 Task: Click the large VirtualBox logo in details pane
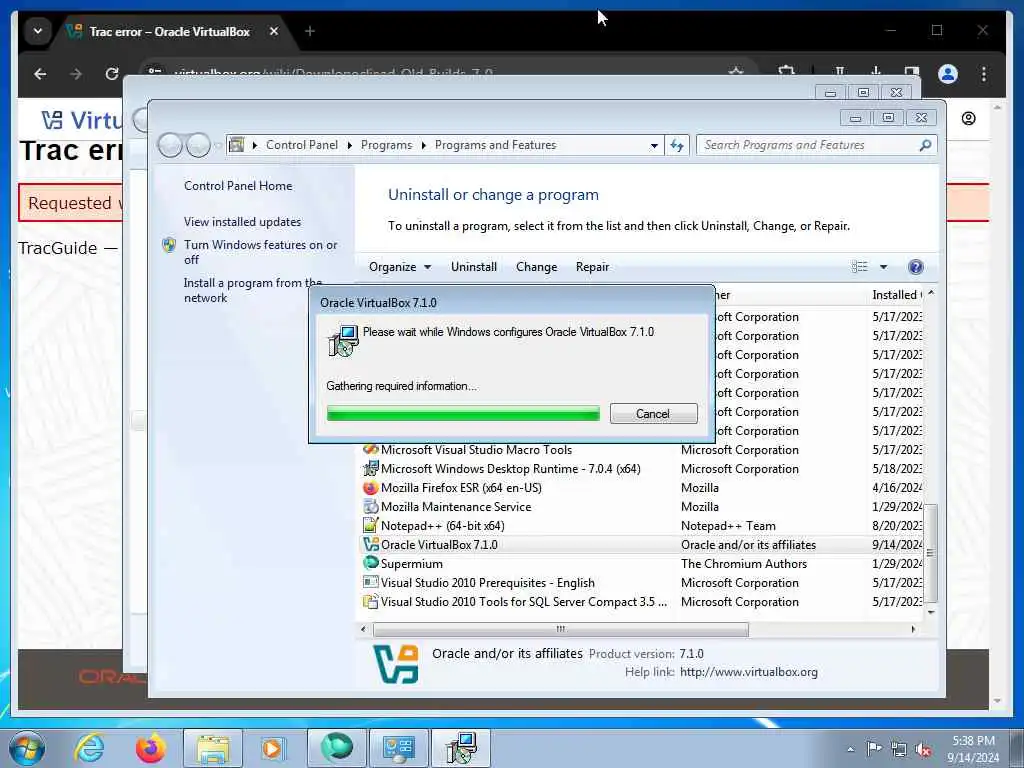(395, 664)
